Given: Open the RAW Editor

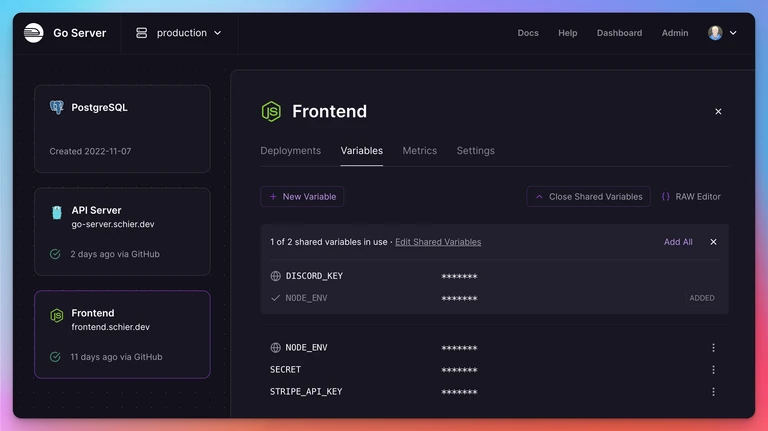Looking at the screenshot, I should 691,196.
